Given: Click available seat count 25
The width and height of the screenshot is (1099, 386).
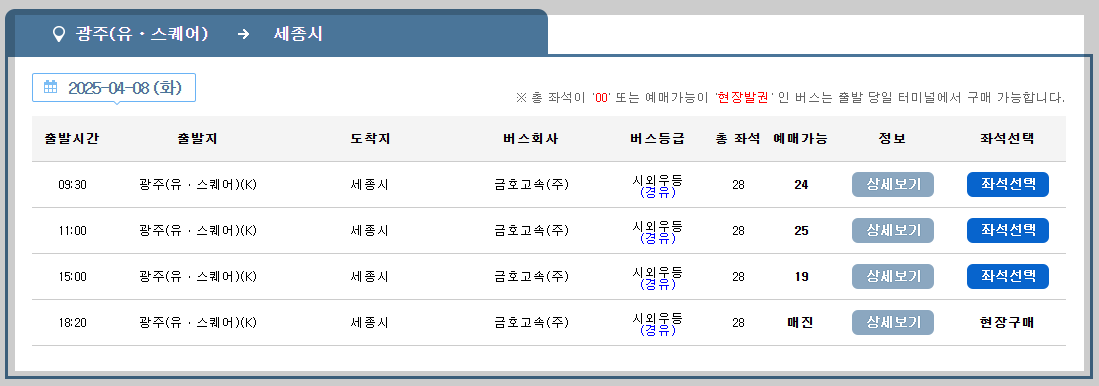Looking at the screenshot, I should [801, 230].
